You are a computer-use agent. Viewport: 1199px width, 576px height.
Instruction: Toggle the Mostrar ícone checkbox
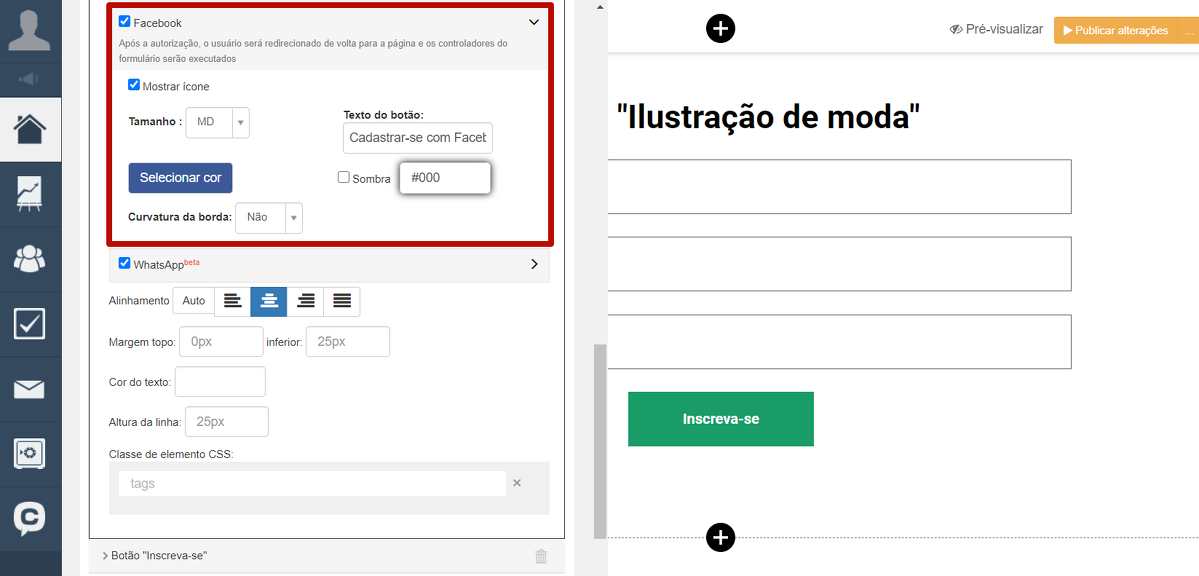[134, 85]
